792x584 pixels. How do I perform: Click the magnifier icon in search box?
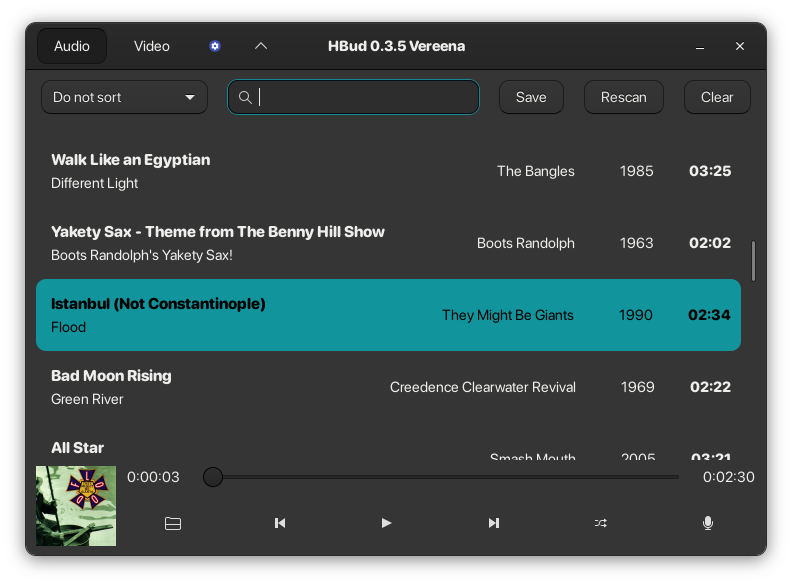(x=245, y=97)
